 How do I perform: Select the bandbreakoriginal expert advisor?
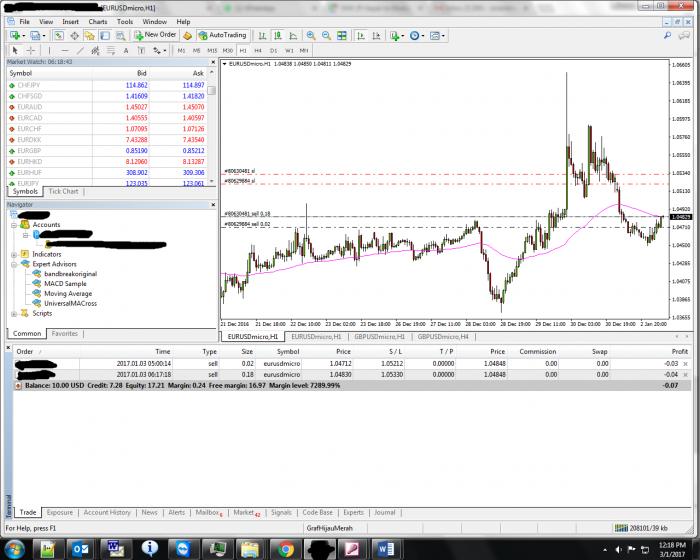point(70,274)
